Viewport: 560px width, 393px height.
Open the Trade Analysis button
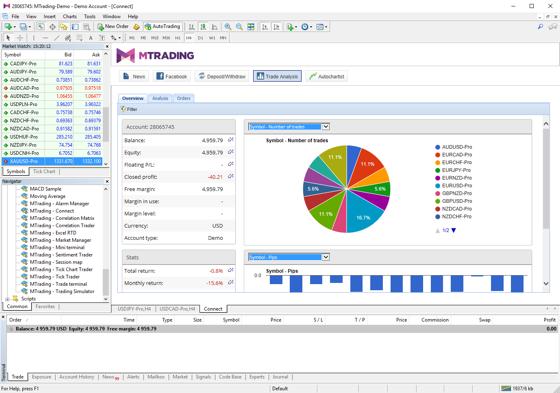tap(277, 76)
